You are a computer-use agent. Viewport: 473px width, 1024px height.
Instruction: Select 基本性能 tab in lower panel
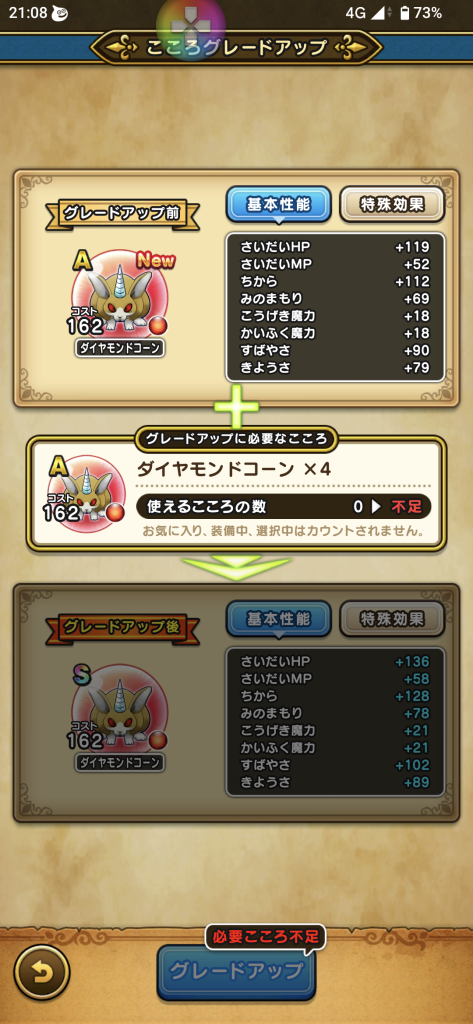click(x=279, y=619)
